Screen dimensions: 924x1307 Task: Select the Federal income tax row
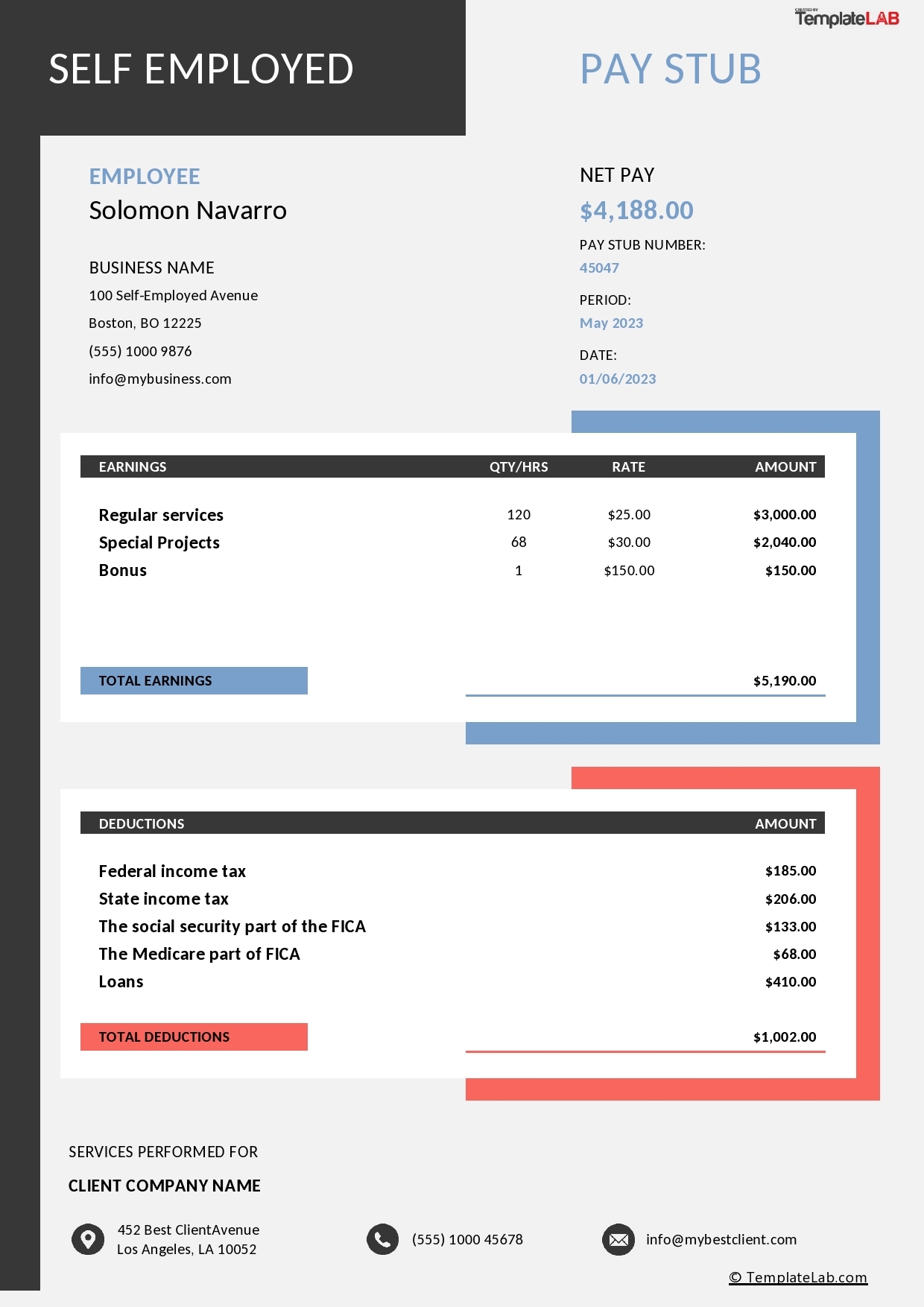click(172, 871)
